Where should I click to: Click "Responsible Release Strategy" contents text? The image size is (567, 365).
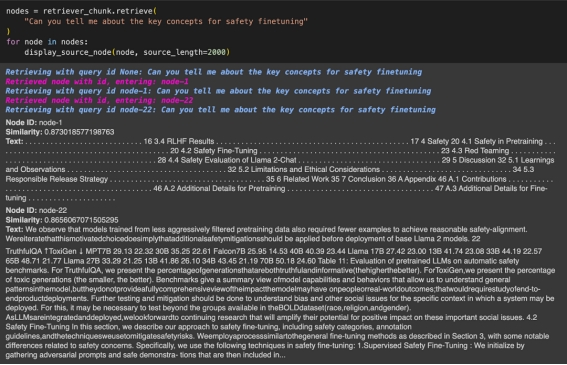[x=56, y=179]
